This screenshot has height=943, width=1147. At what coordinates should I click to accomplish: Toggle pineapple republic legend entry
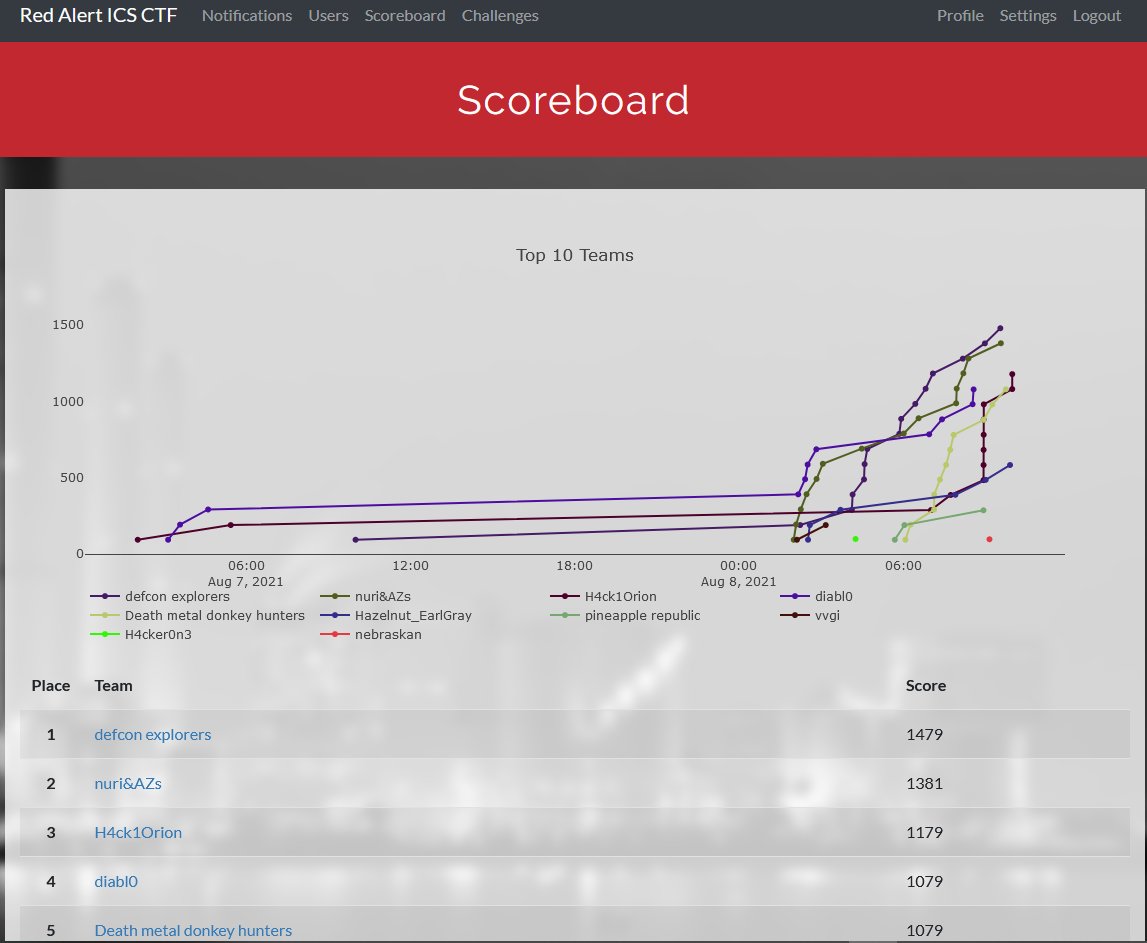pos(625,615)
